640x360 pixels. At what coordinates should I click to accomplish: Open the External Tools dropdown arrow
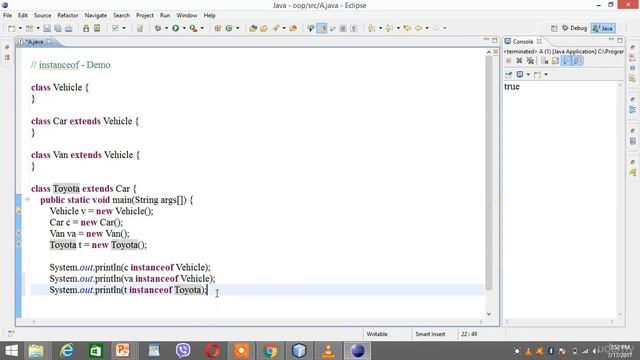pos(202,28)
